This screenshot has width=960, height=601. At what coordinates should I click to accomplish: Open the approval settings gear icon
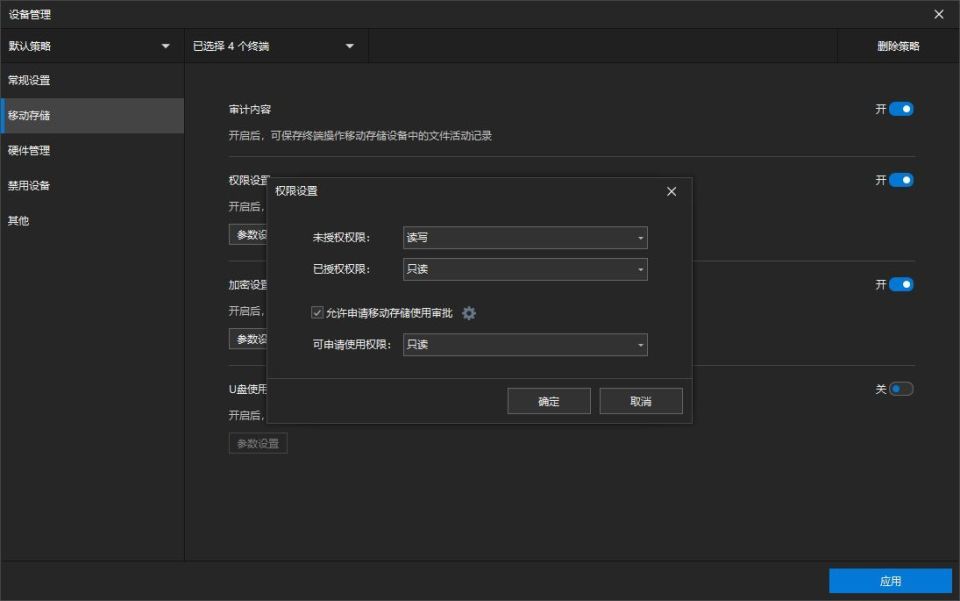(x=469, y=313)
